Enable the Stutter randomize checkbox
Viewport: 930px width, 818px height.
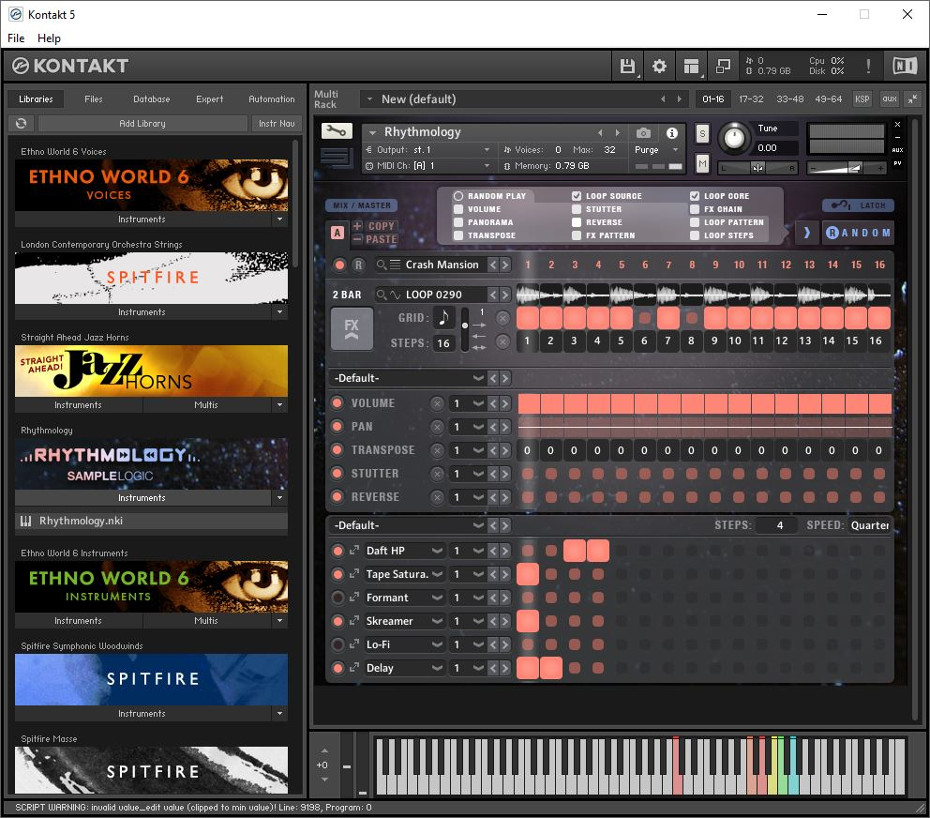[x=577, y=209]
